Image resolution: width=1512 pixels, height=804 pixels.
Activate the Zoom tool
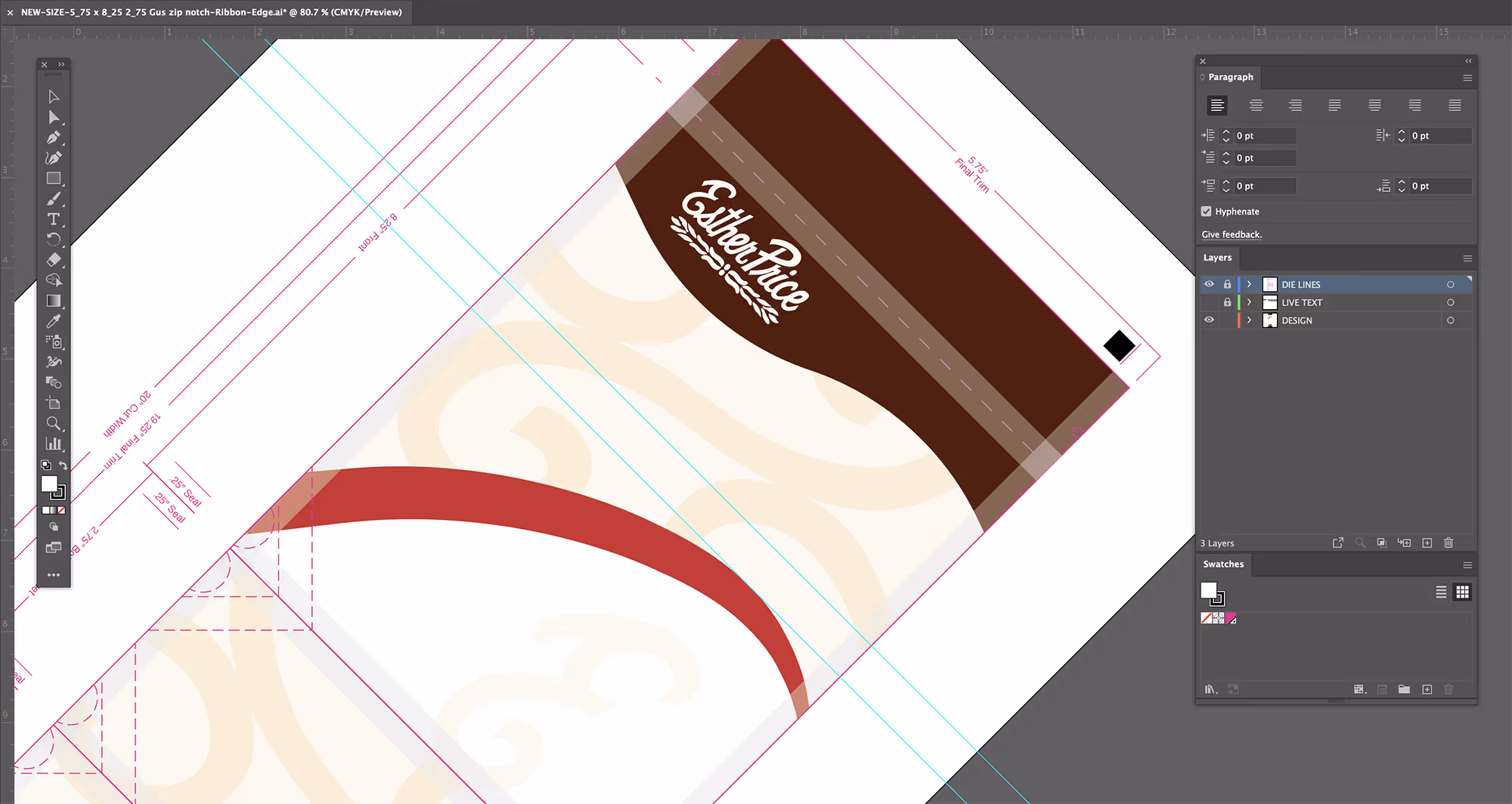pyautogui.click(x=54, y=423)
